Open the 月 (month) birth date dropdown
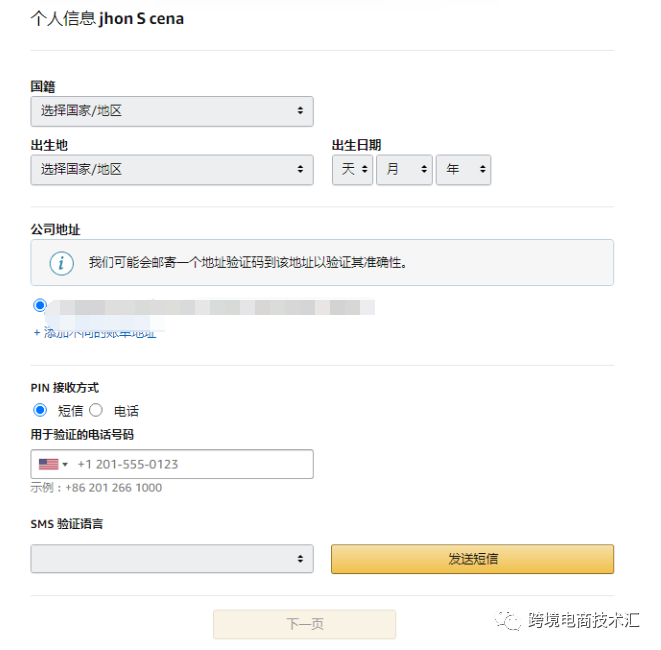 pyautogui.click(x=404, y=170)
